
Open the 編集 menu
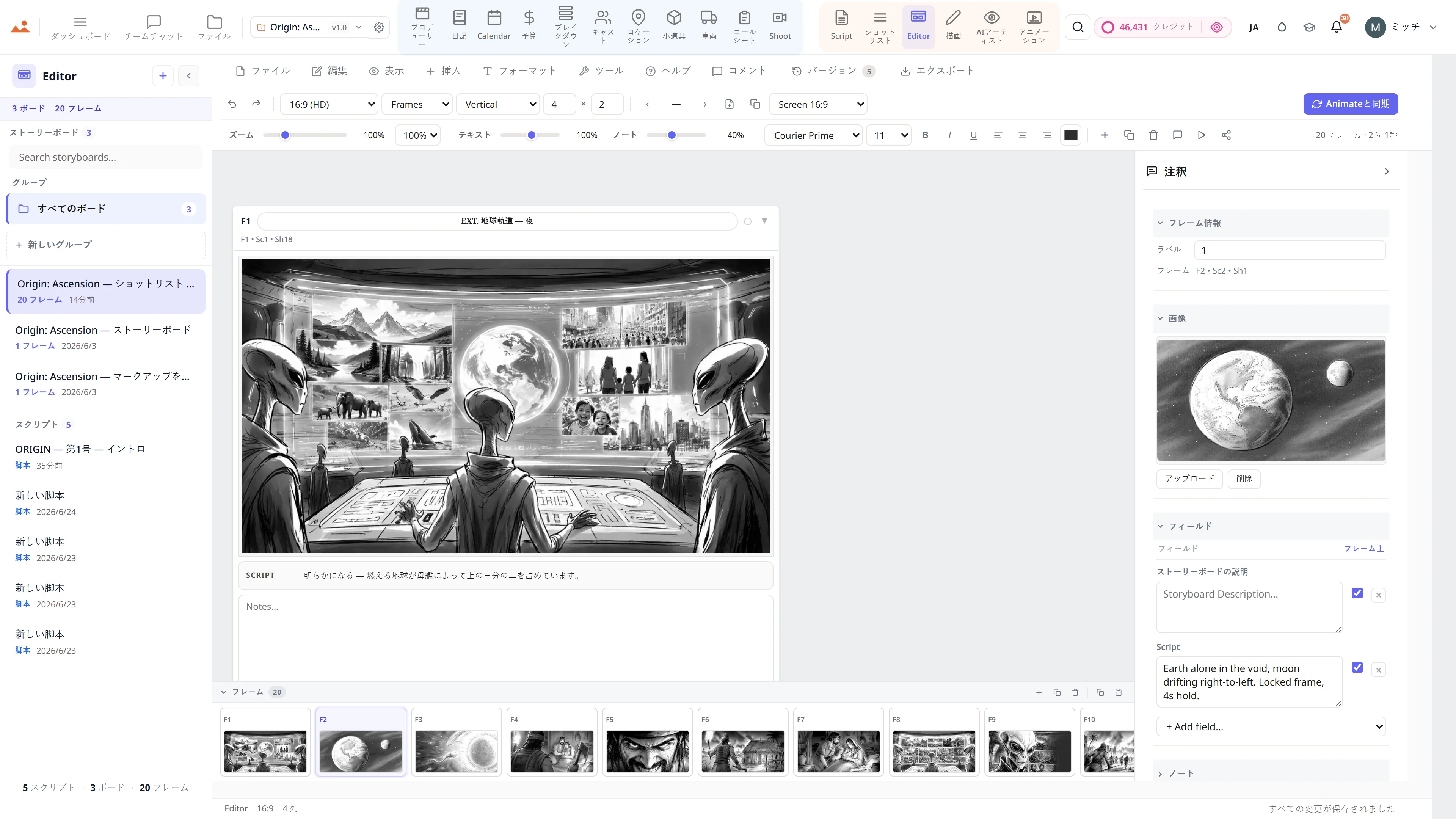329,71
